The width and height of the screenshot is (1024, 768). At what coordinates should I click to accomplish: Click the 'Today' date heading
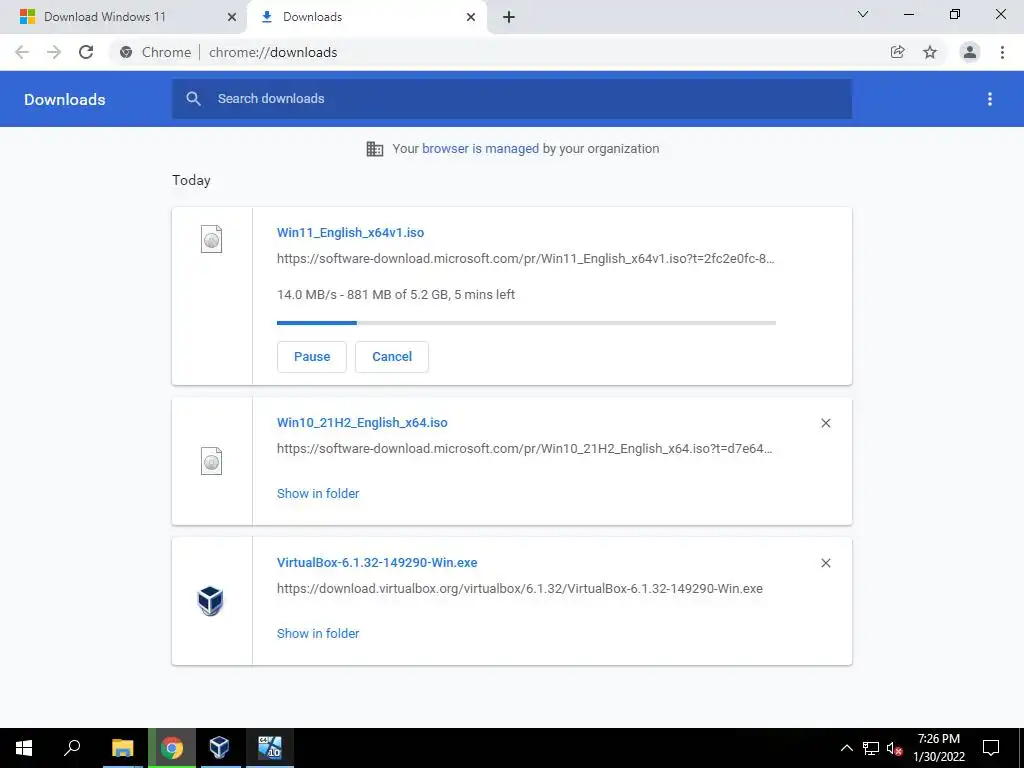pyautogui.click(x=191, y=180)
